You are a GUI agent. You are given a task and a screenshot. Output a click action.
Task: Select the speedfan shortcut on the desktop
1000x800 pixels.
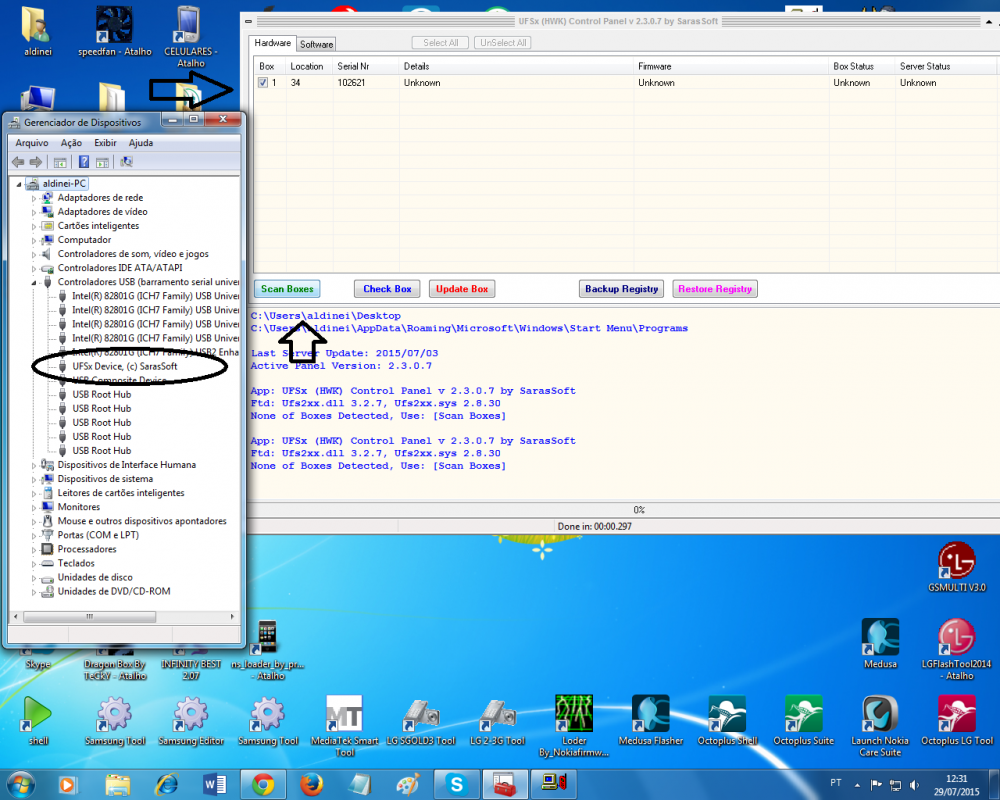pos(115,31)
